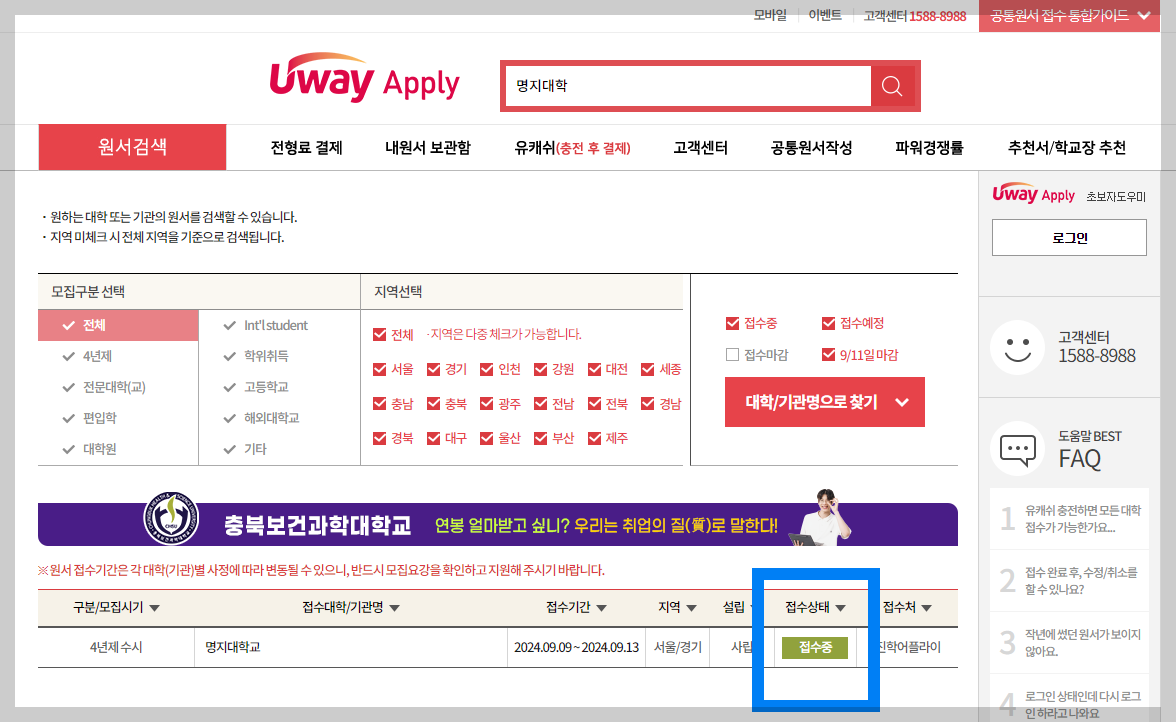Select the 편입학 category

point(90,418)
